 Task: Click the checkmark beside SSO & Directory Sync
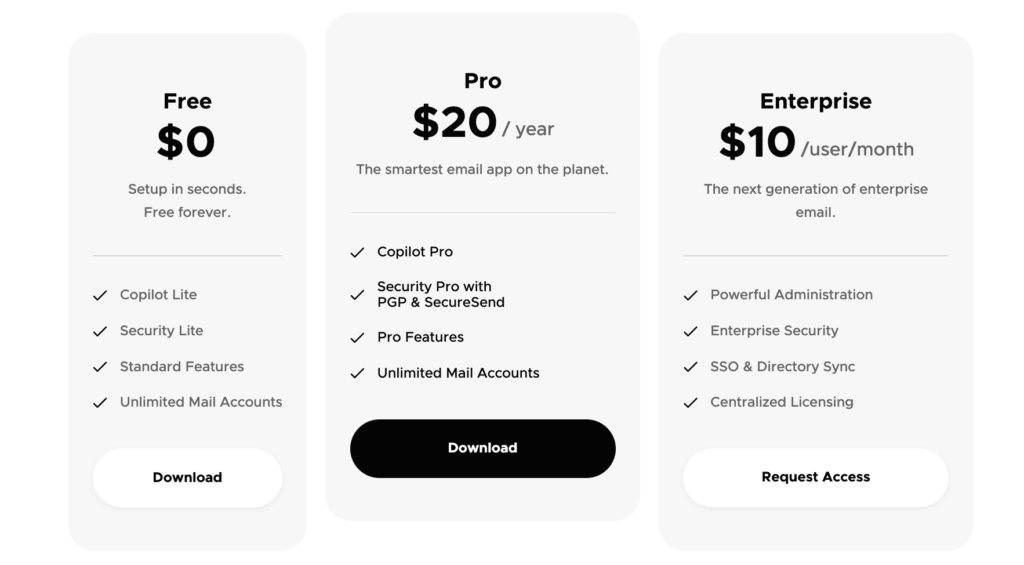pyautogui.click(x=690, y=367)
